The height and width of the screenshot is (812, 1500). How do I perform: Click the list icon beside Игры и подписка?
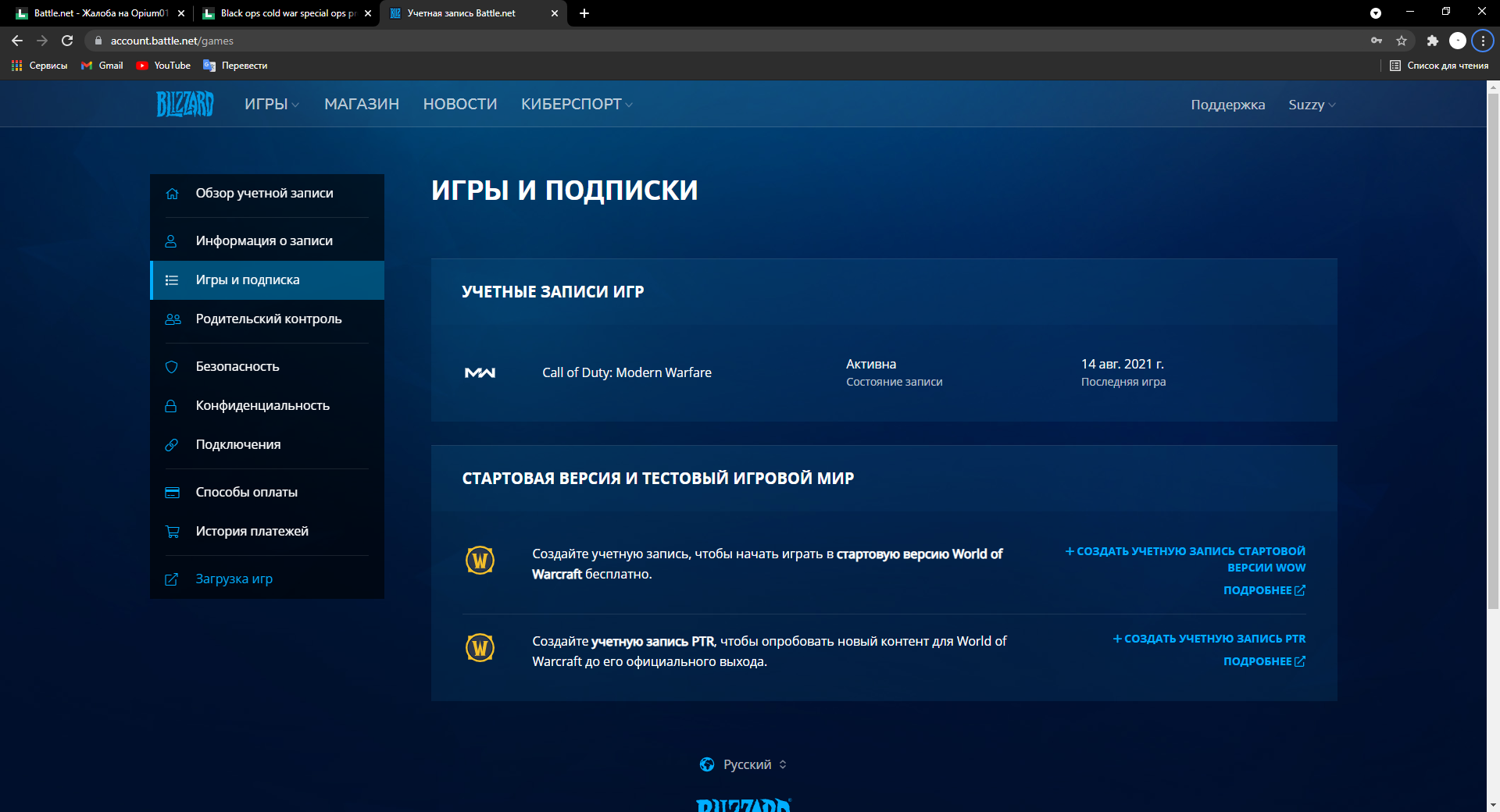172,280
